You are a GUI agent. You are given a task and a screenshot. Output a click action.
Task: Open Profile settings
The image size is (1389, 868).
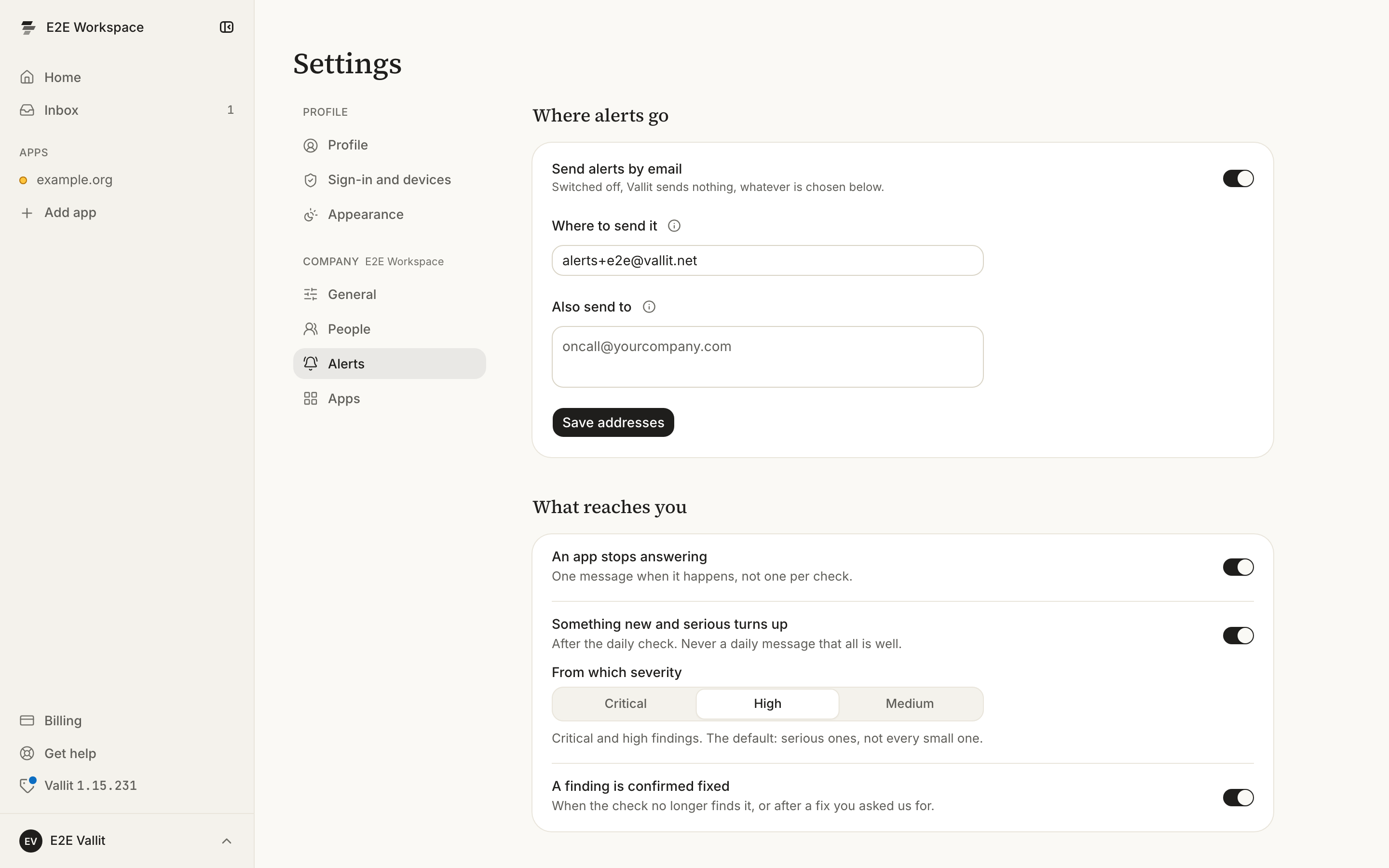click(x=390, y=145)
